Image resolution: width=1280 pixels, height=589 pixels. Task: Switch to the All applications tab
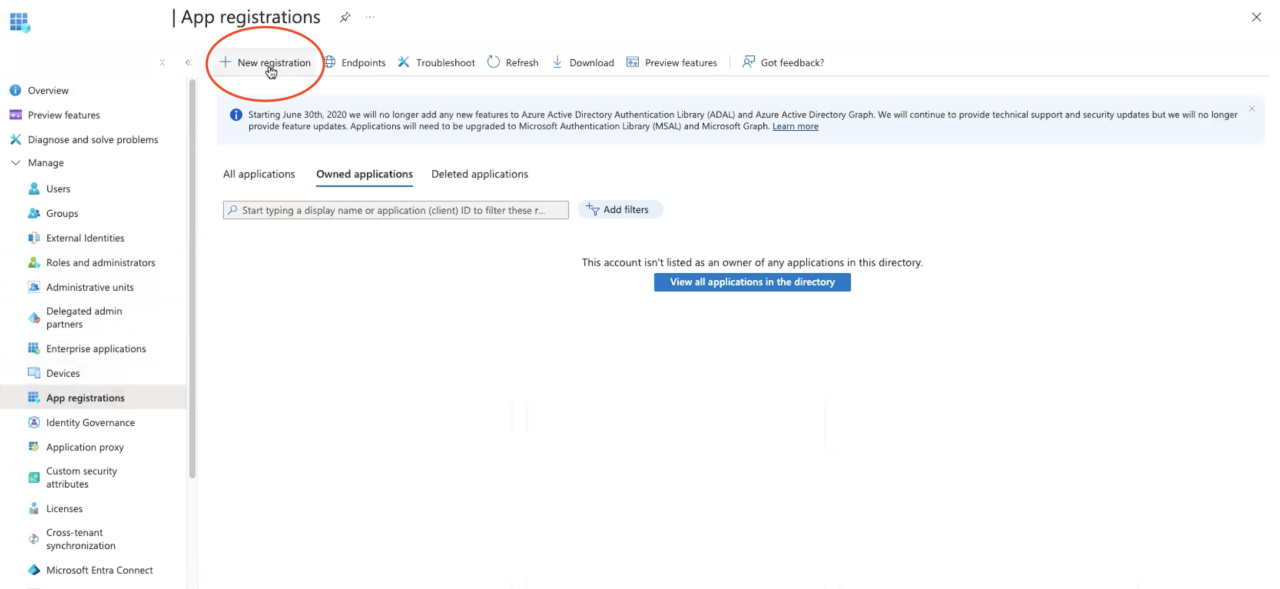point(259,173)
